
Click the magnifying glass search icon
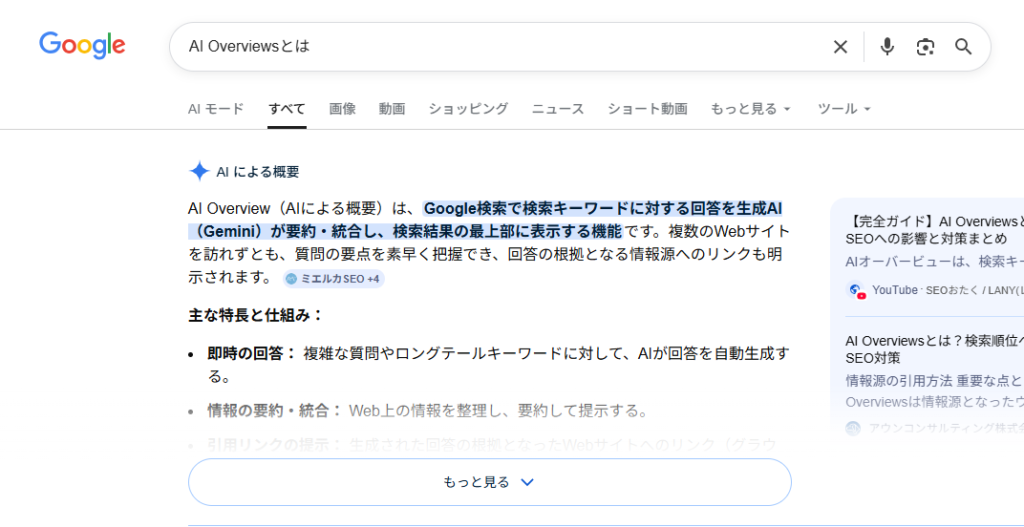point(963,47)
